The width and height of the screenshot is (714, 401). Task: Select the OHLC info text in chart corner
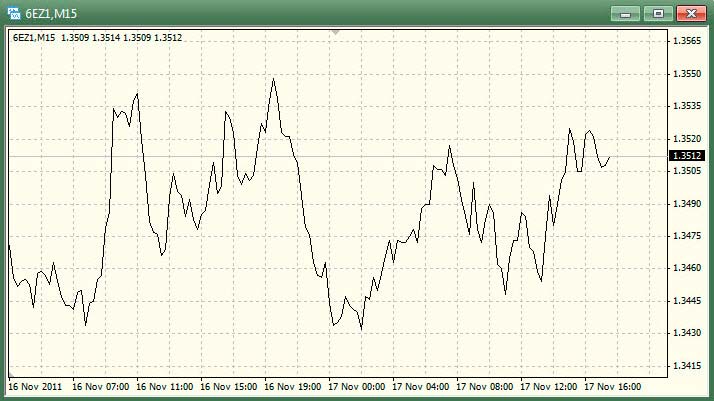coord(96,38)
